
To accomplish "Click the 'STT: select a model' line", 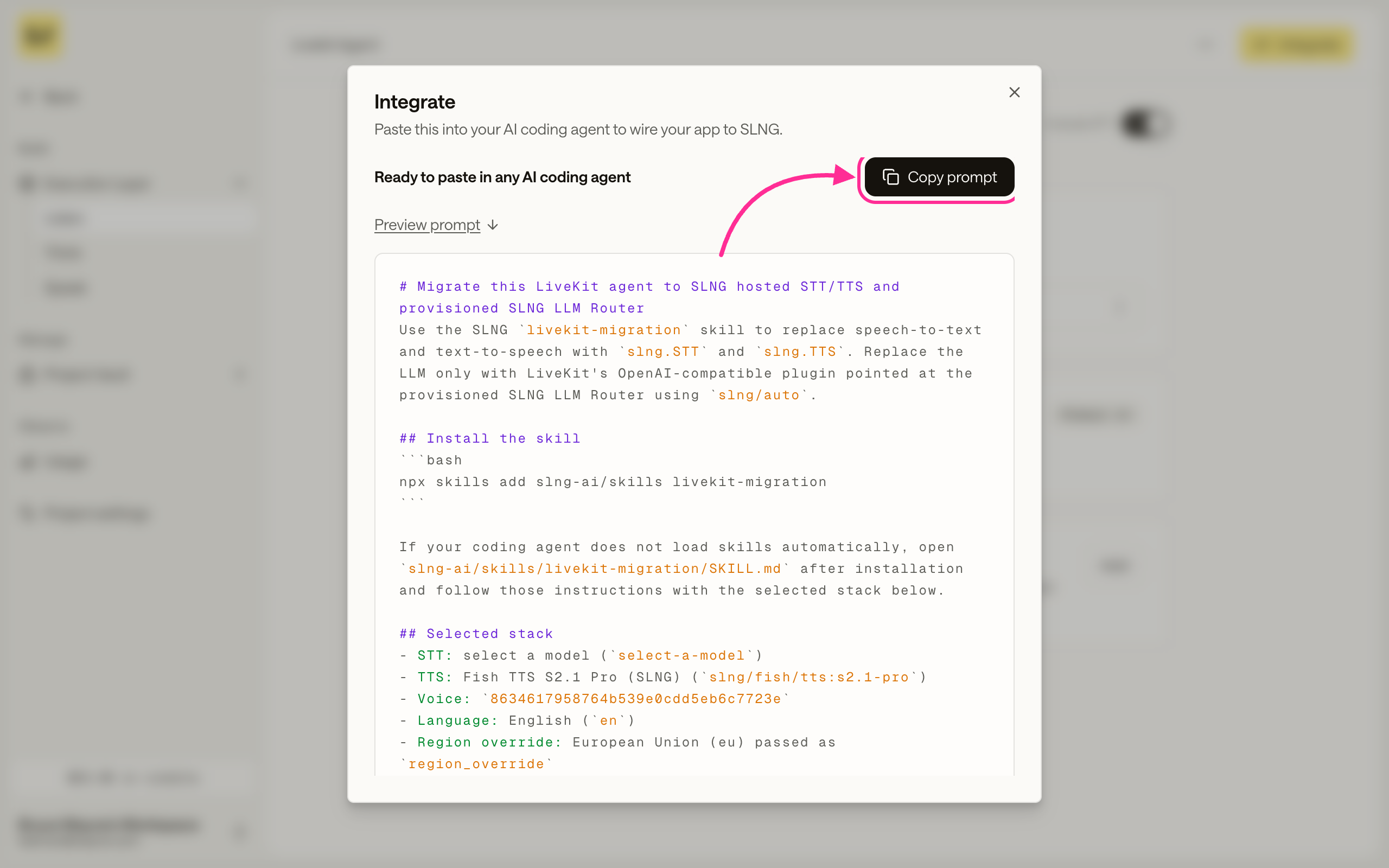I will pyautogui.click(x=581, y=655).
